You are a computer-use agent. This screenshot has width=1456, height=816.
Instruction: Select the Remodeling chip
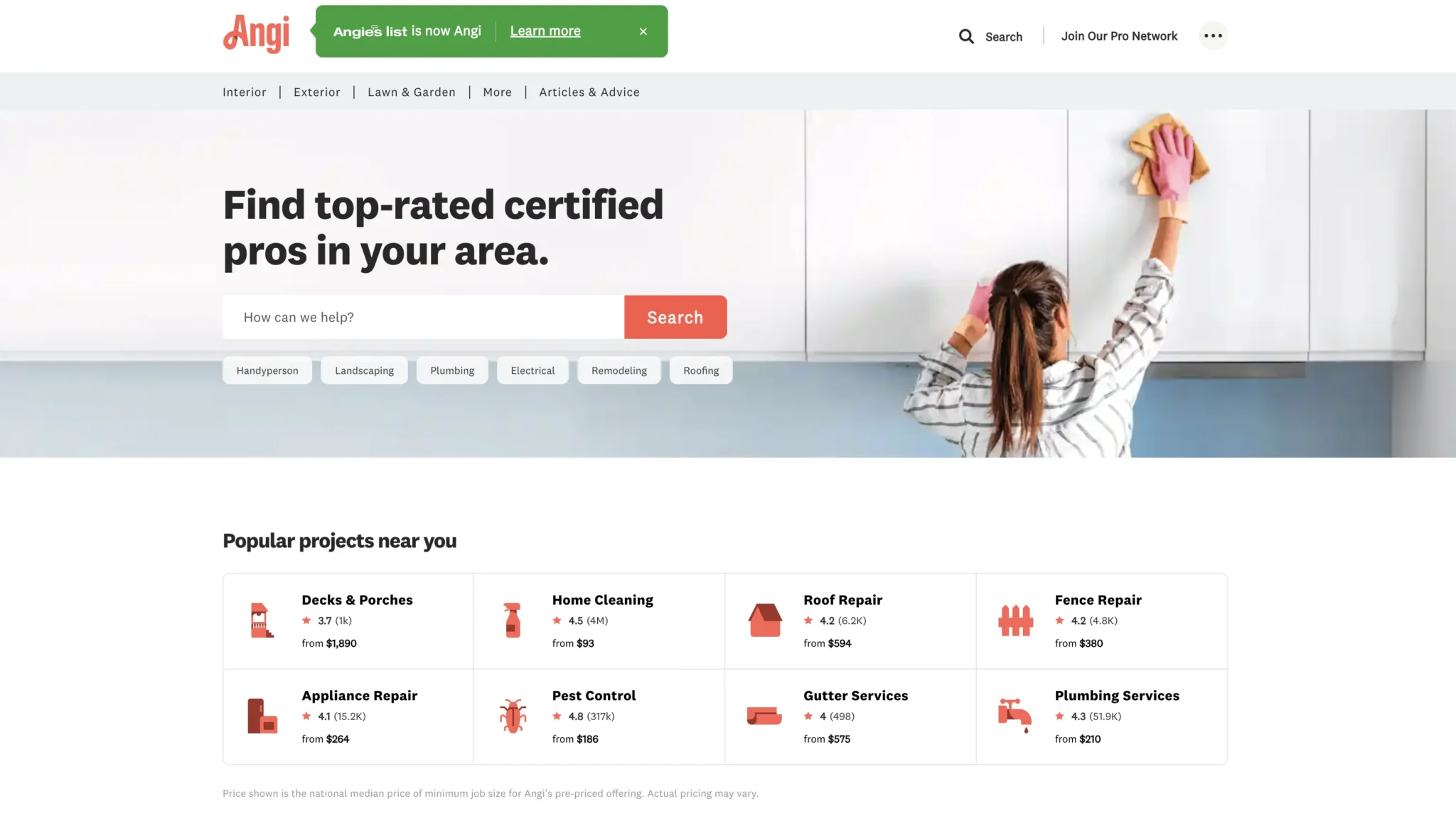[619, 370]
